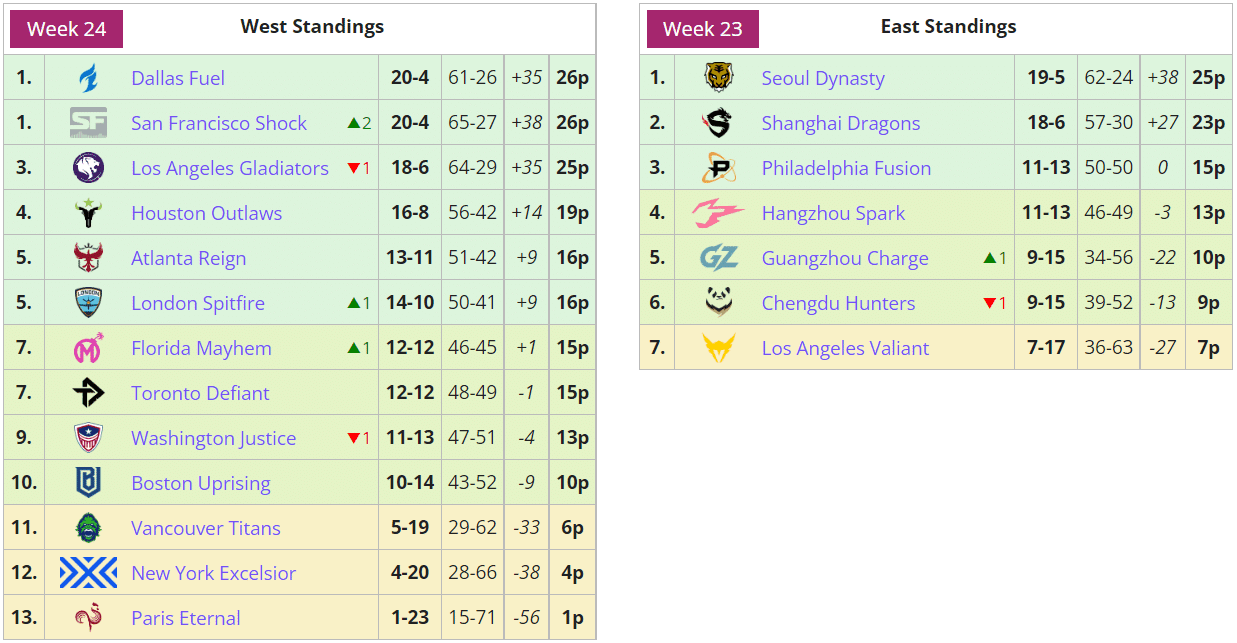Go to Vancouver Titans team page
The image size is (1237, 643).
coord(205,528)
